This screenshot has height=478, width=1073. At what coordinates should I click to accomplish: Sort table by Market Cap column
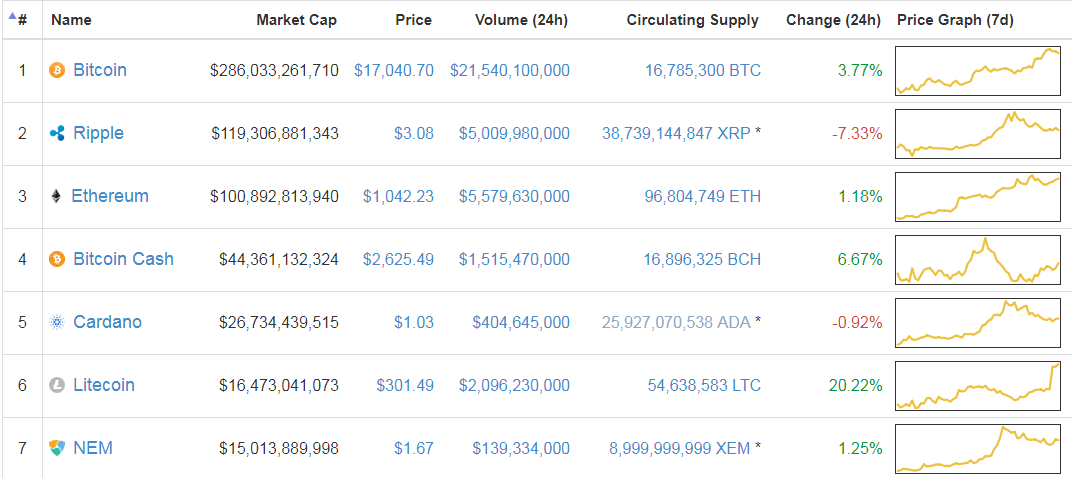click(x=296, y=20)
